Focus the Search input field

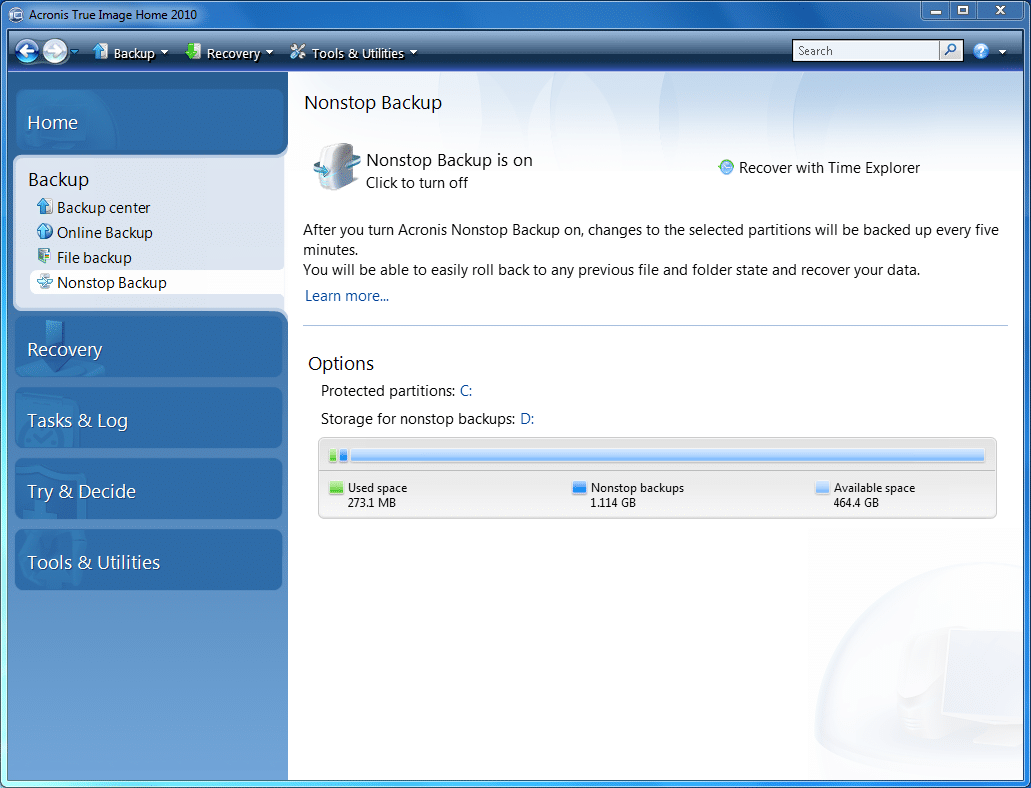865,51
